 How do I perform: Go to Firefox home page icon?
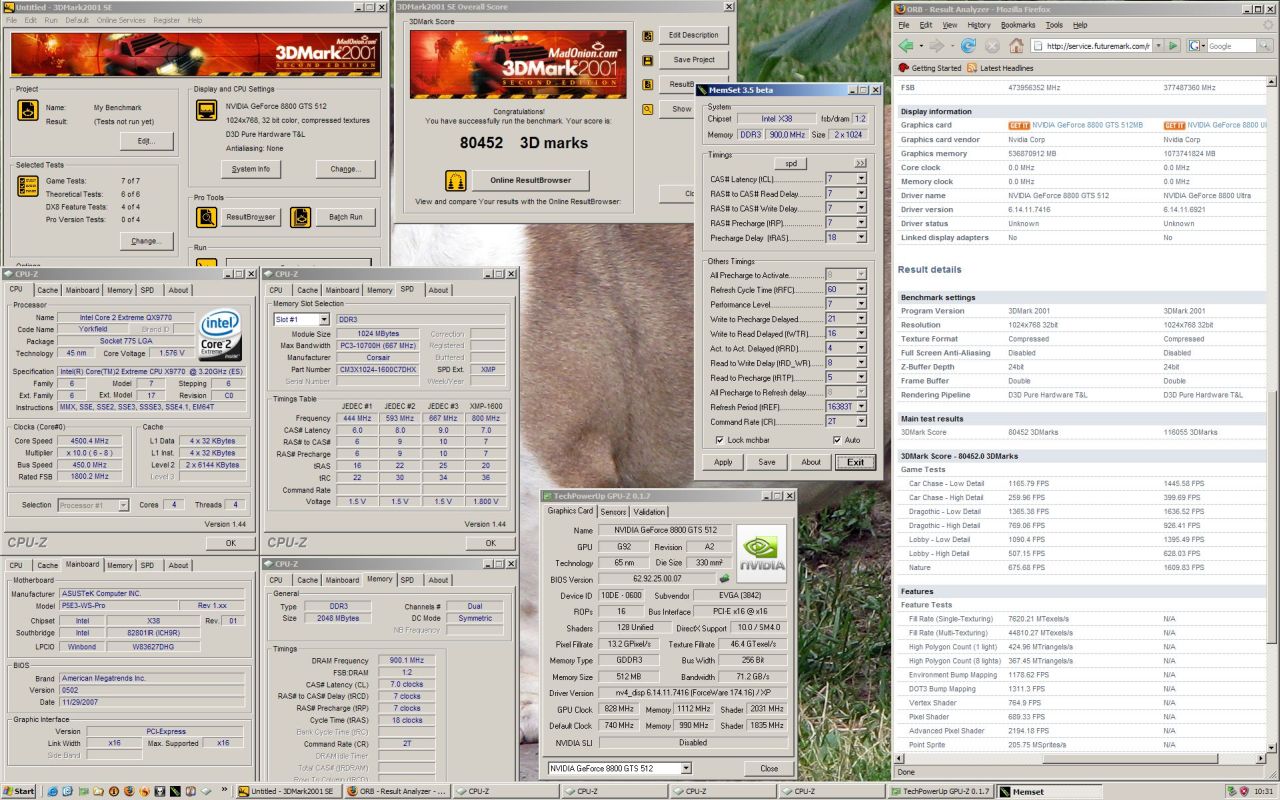tap(1016, 46)
